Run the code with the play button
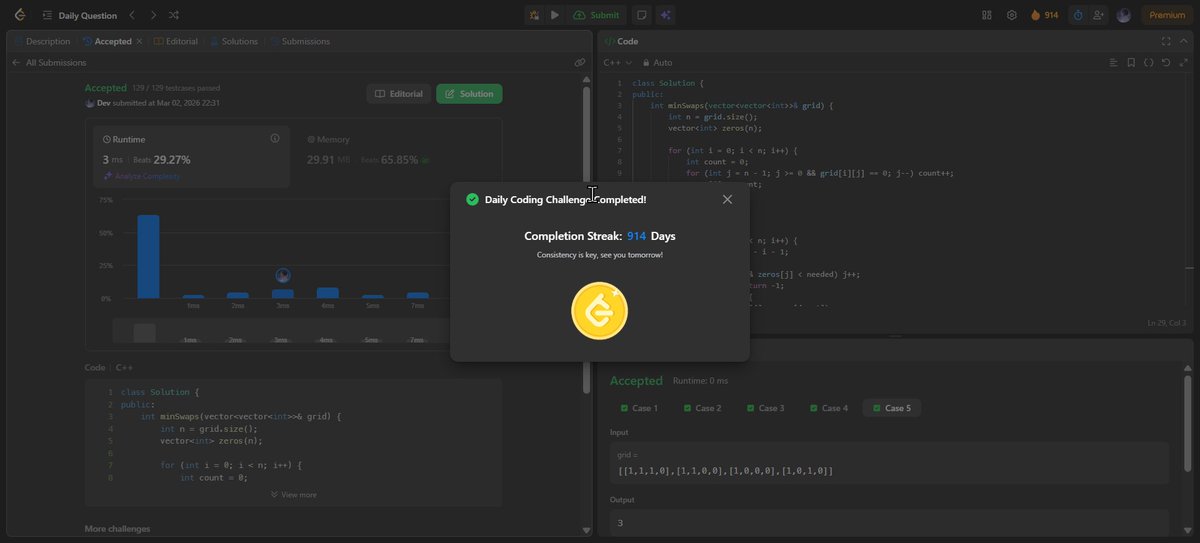Screen dimensions: 1200x543 pos(555,15)
